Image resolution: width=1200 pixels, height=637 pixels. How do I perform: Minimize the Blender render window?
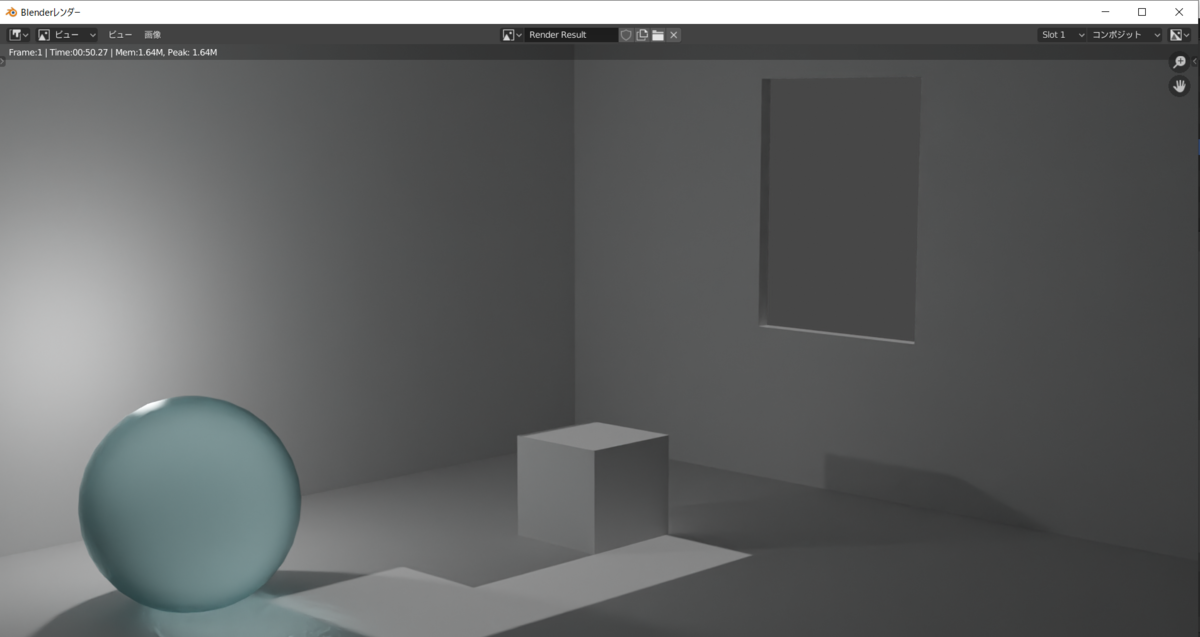pyautogui.click(x=1105, y=12)
